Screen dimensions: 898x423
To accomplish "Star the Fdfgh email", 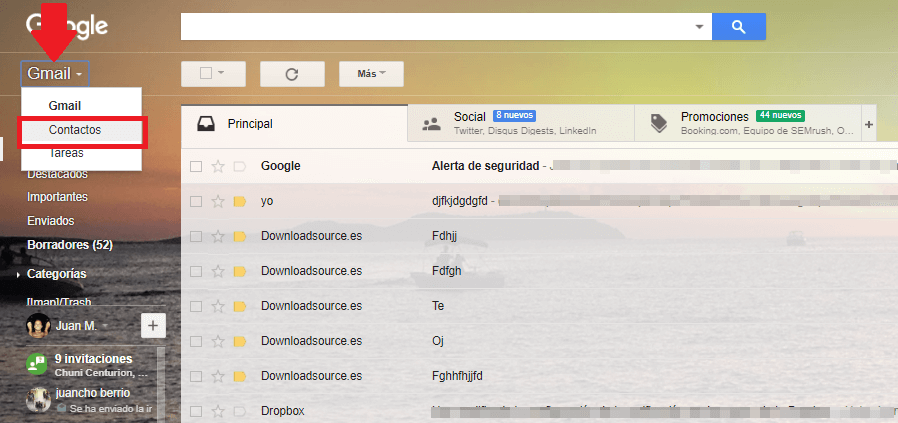I will [218, 271].
